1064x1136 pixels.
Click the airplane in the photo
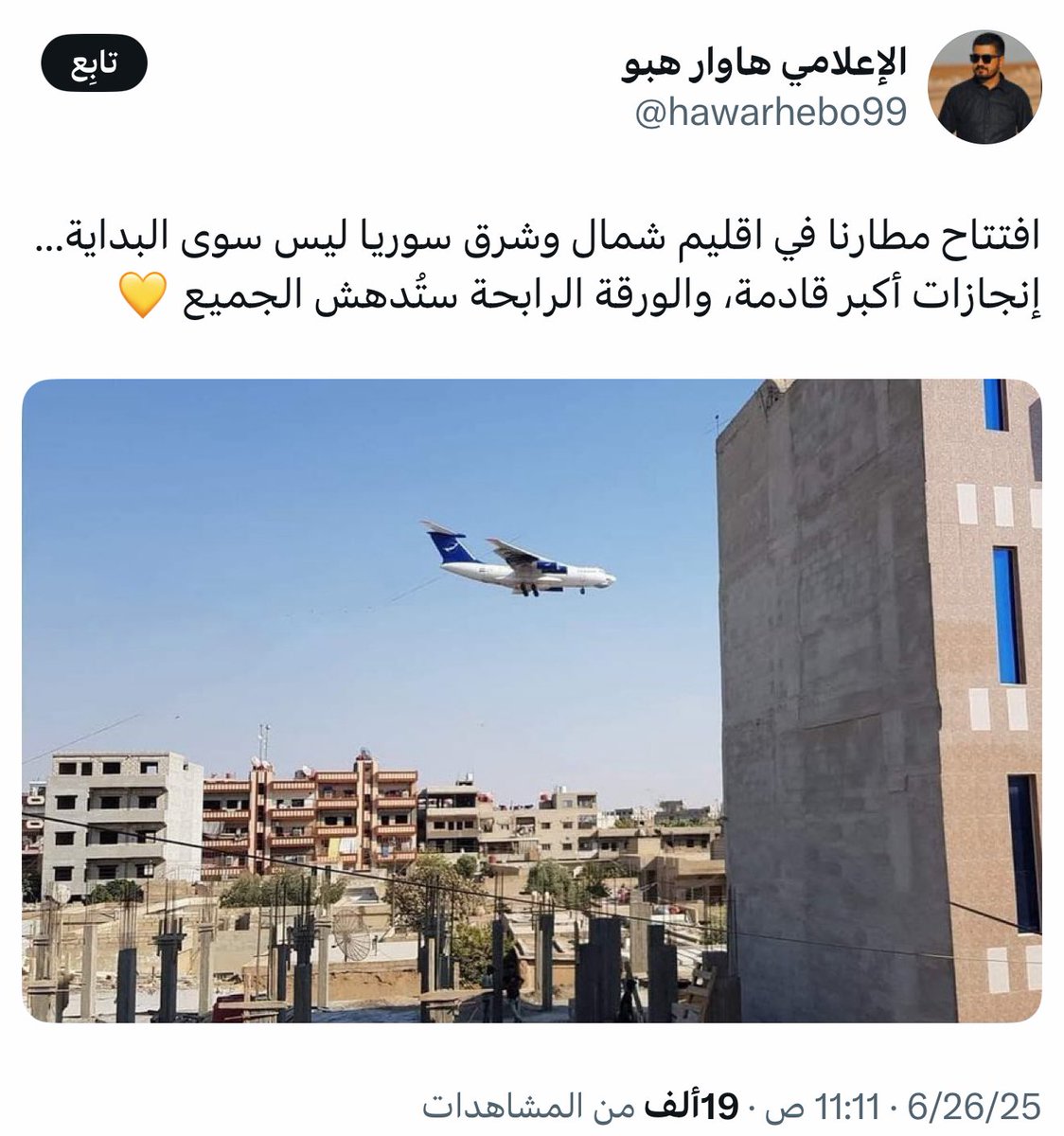point(518,559)
